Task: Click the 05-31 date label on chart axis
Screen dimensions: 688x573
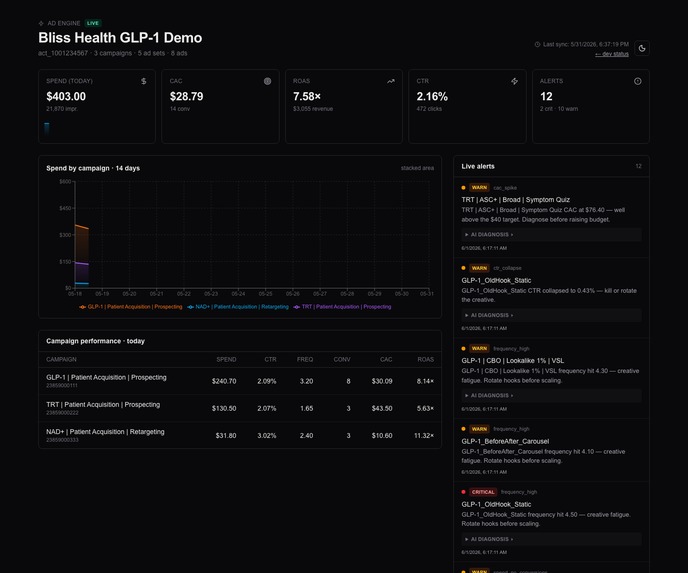Action: point(426,294)
